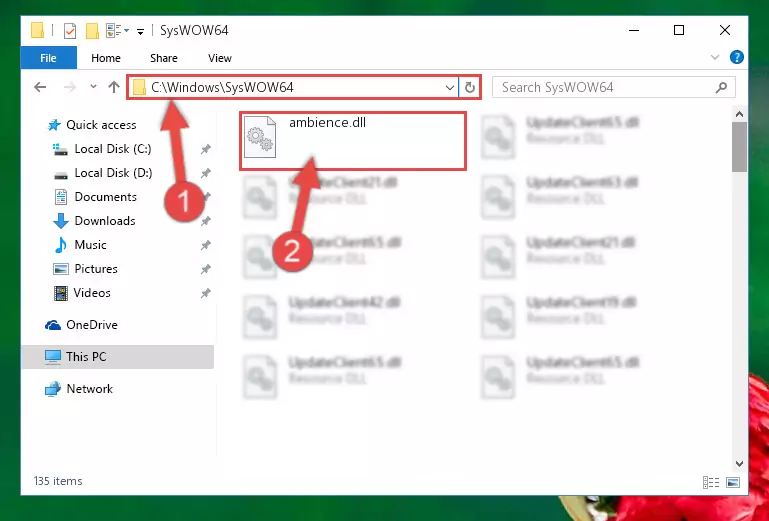Switch to Details view layout
The width and height of the screenshot is (769, 521).
tap(711, 482)
